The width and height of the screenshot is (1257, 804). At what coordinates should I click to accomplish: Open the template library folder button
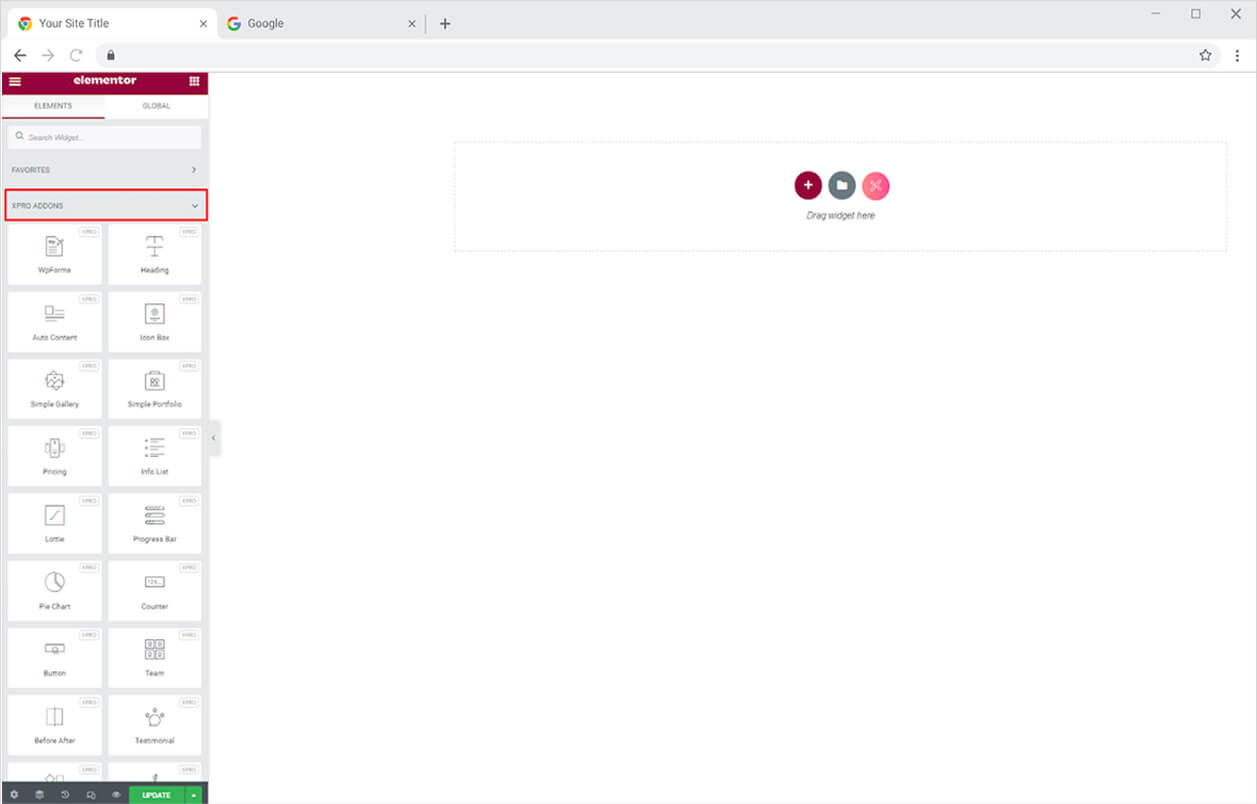[x=842, y=185]
